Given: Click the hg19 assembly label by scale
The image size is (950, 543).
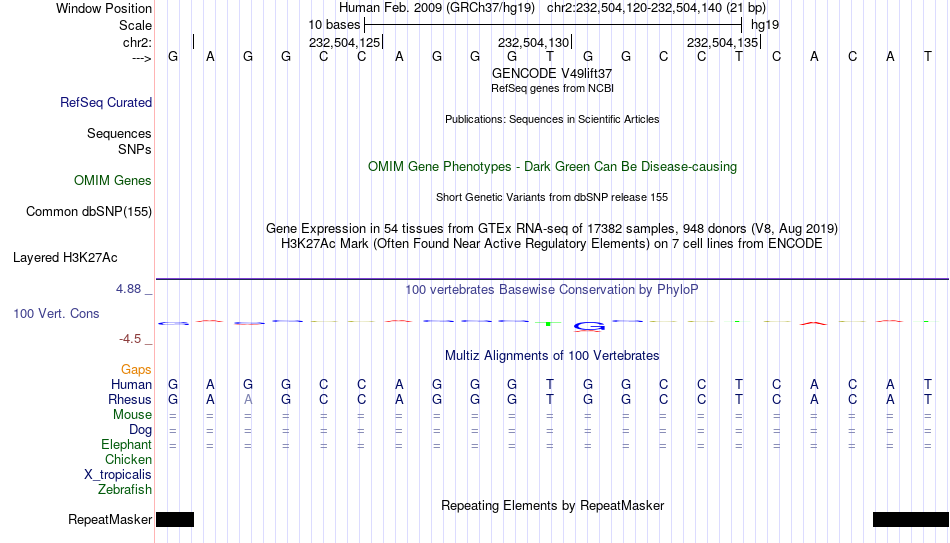Looking at the screenshot, I should point(765,25).
